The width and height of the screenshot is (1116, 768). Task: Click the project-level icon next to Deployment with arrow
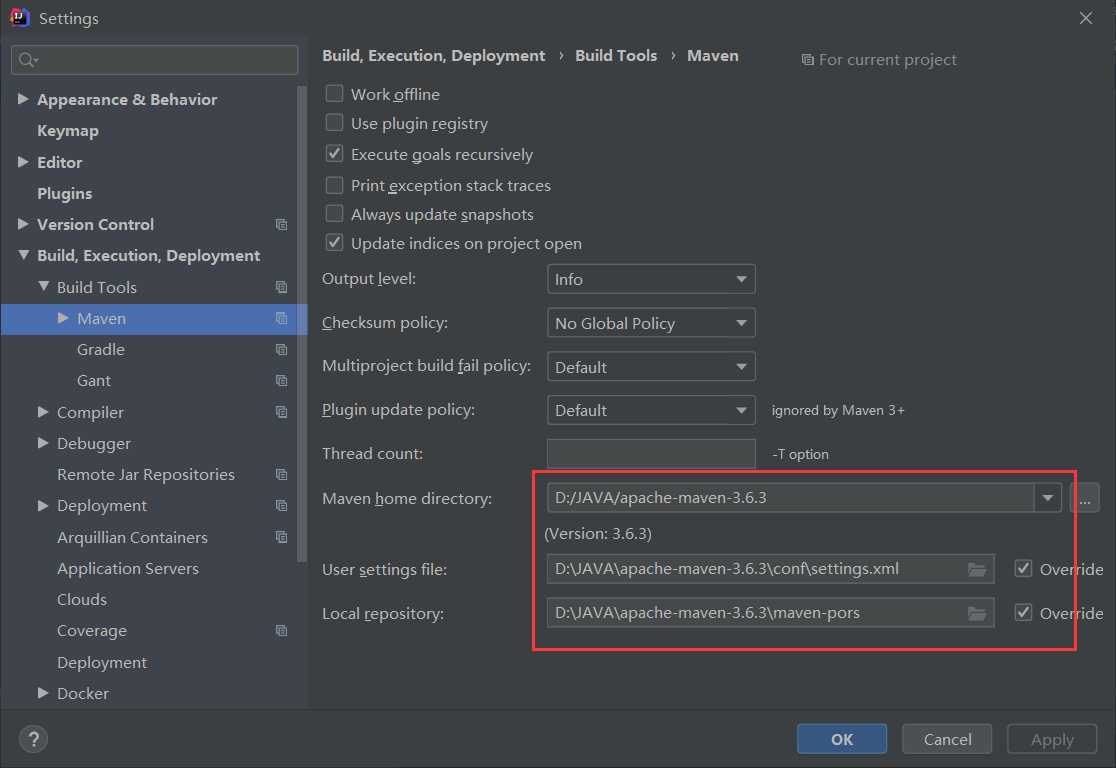pyautogui.click(x=282, y=506)
